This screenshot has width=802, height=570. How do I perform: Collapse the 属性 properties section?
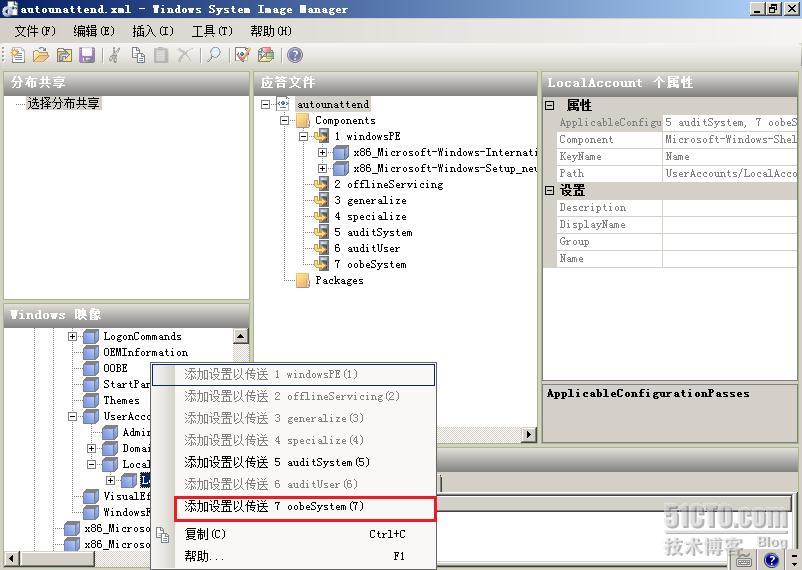pyautogui.click(x=550, y=105)
